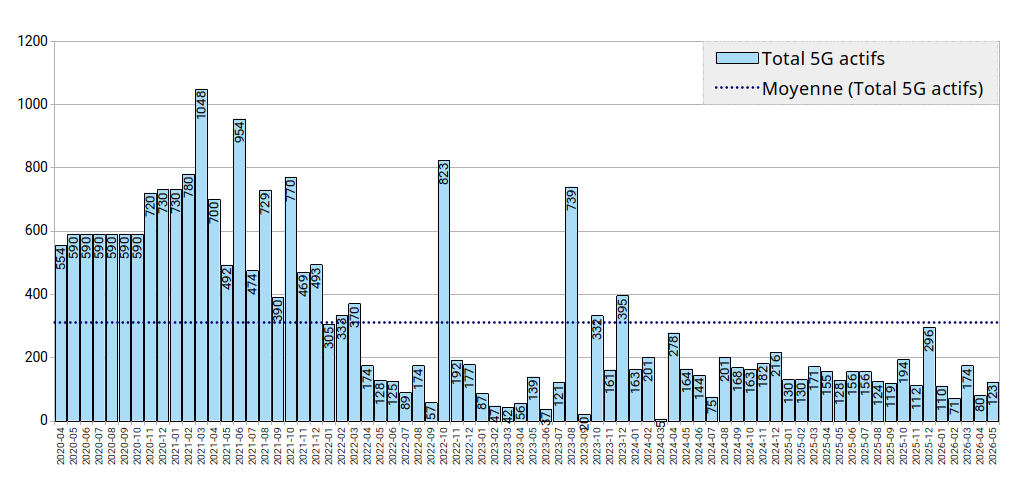
Task: Click the 823 bar for 2022-10
Action: click(x=444, y=290)
